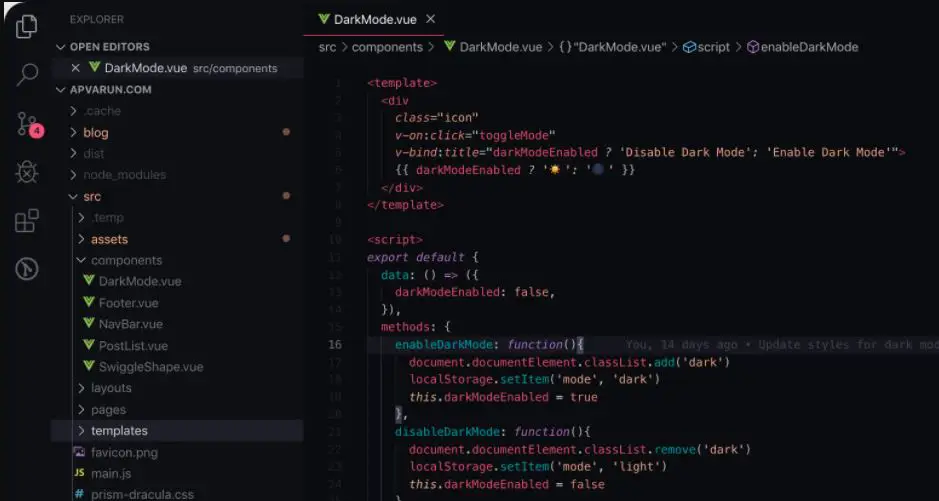Click the opening <script> tag line
The width and height of the screenshot is (939, 501).
click(x=395, y=240)
